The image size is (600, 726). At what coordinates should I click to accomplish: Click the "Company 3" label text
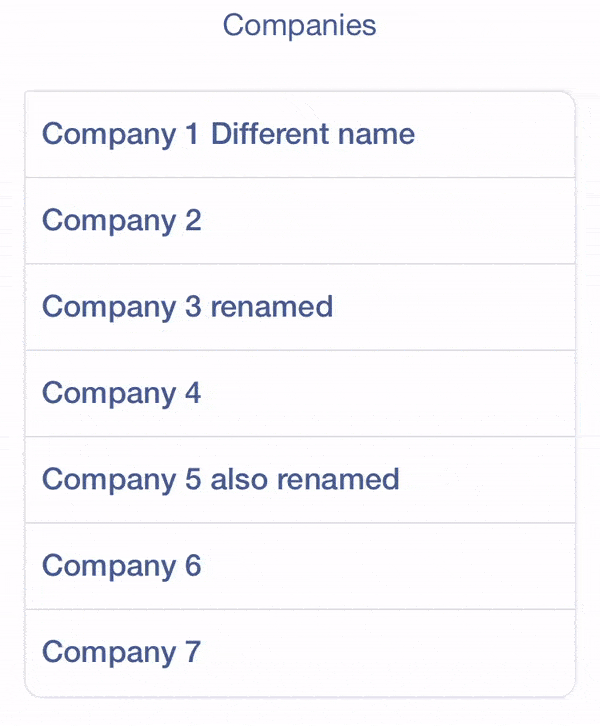(x=121, y=306)
